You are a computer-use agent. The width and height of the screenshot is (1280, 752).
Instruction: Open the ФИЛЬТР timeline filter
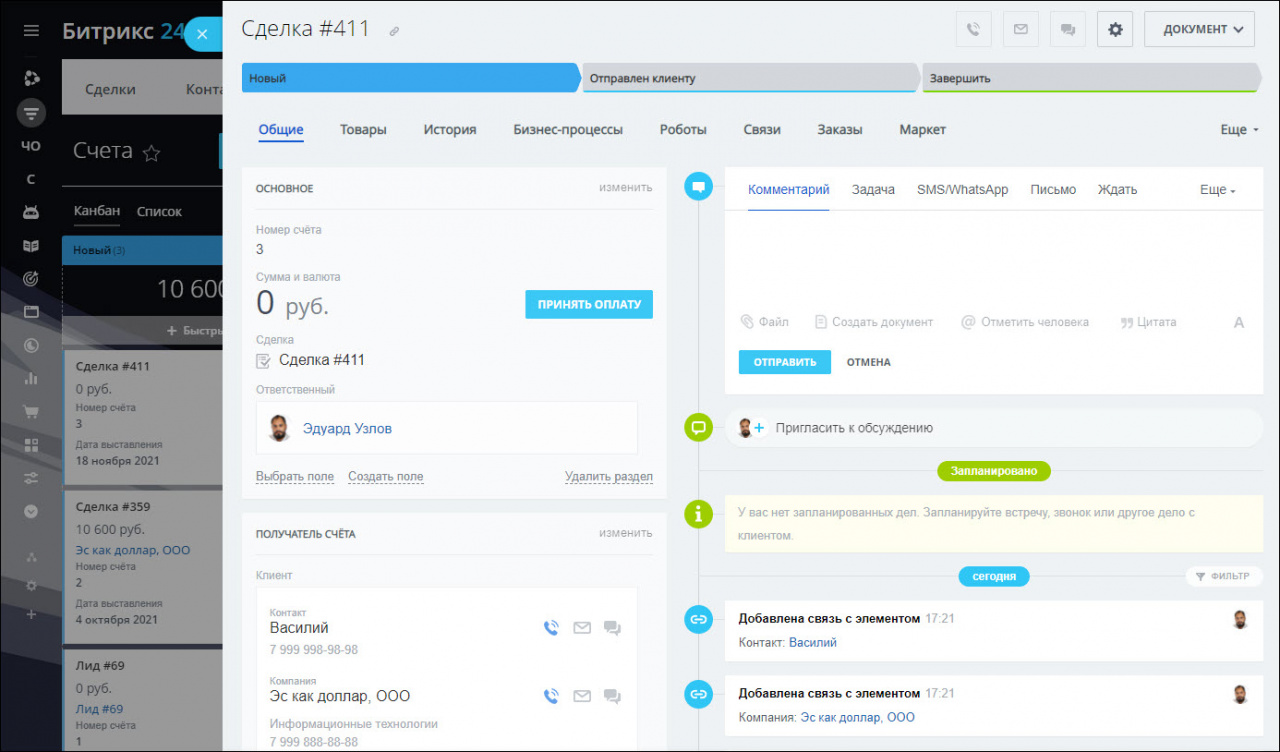[x=1222, y=576]
